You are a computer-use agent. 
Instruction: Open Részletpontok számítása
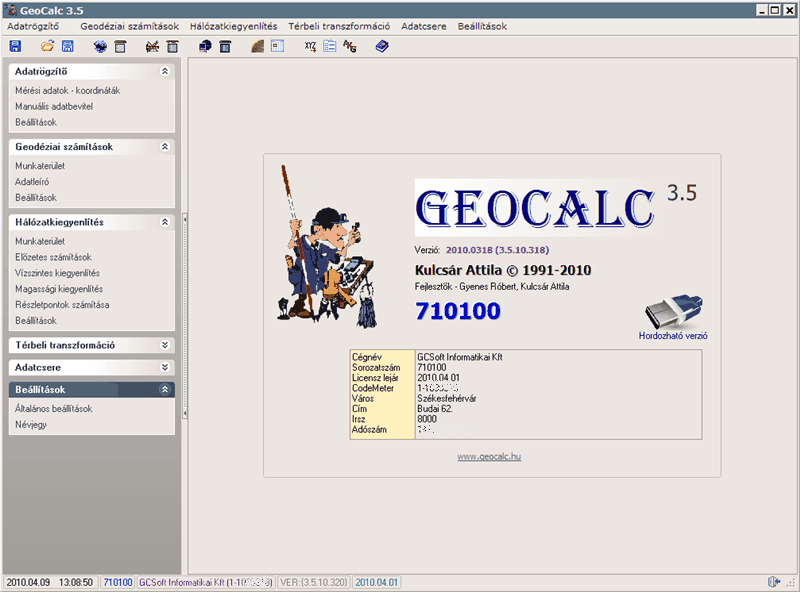(x=62, y=305)
